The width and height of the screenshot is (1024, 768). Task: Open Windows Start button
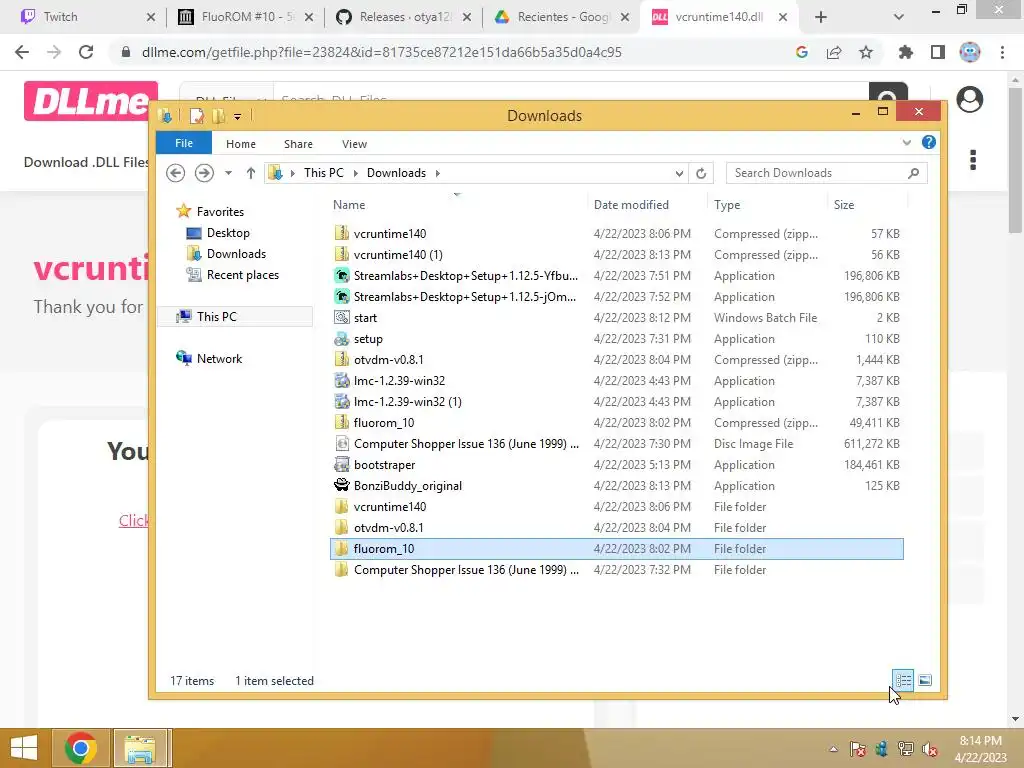click(24, 748)
